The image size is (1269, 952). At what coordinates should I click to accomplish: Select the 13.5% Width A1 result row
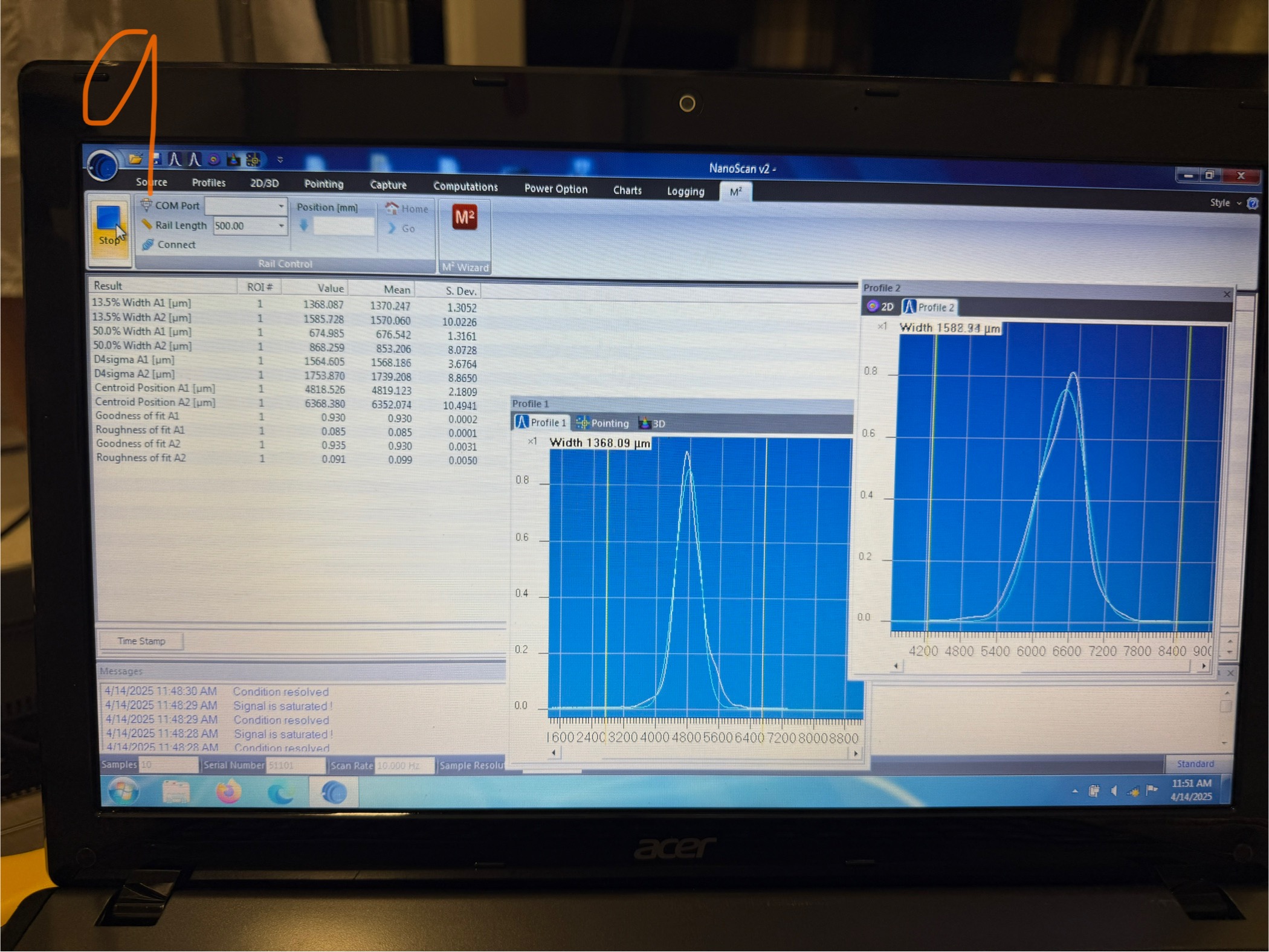(x=285, y=304)
